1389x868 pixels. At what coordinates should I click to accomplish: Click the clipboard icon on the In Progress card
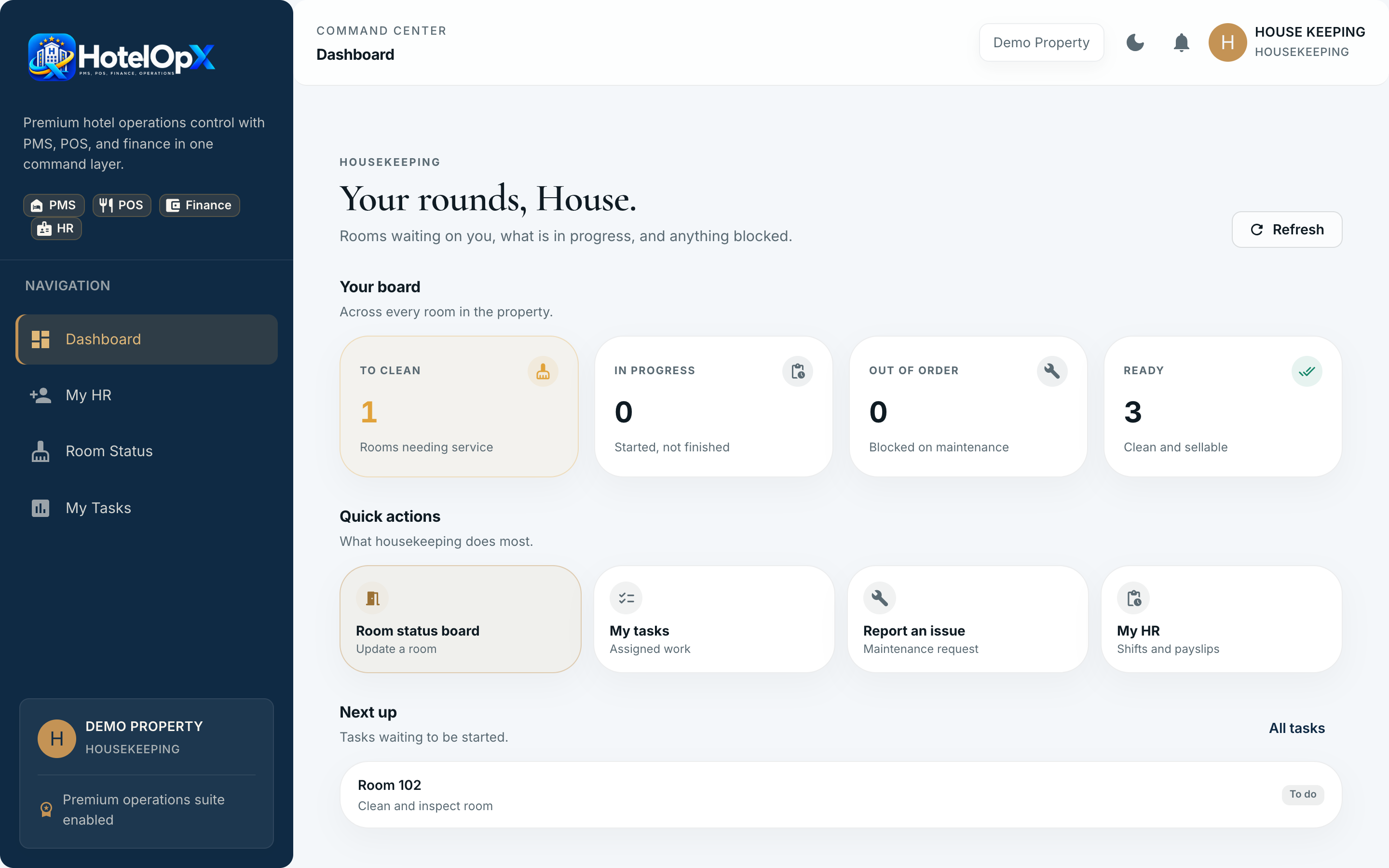click(x=797, y=371)
